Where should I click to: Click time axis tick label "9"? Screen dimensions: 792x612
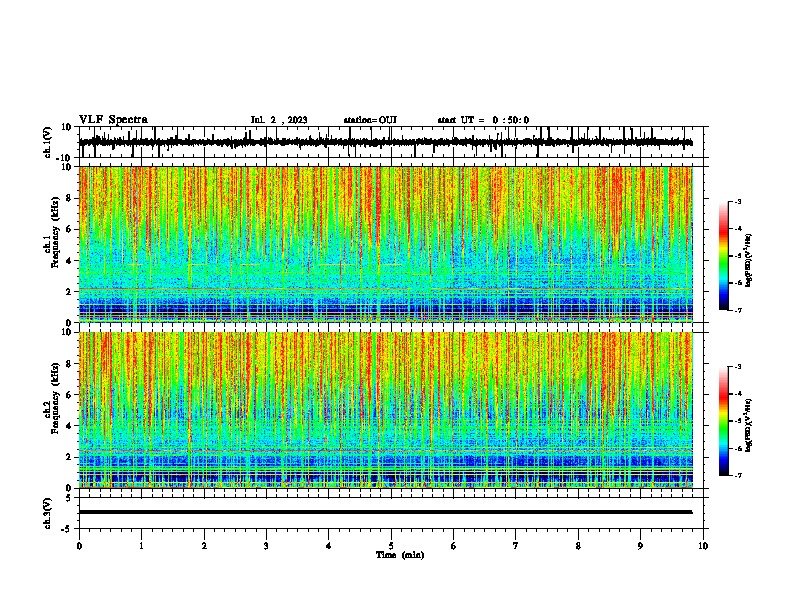(x=640, y=545)
